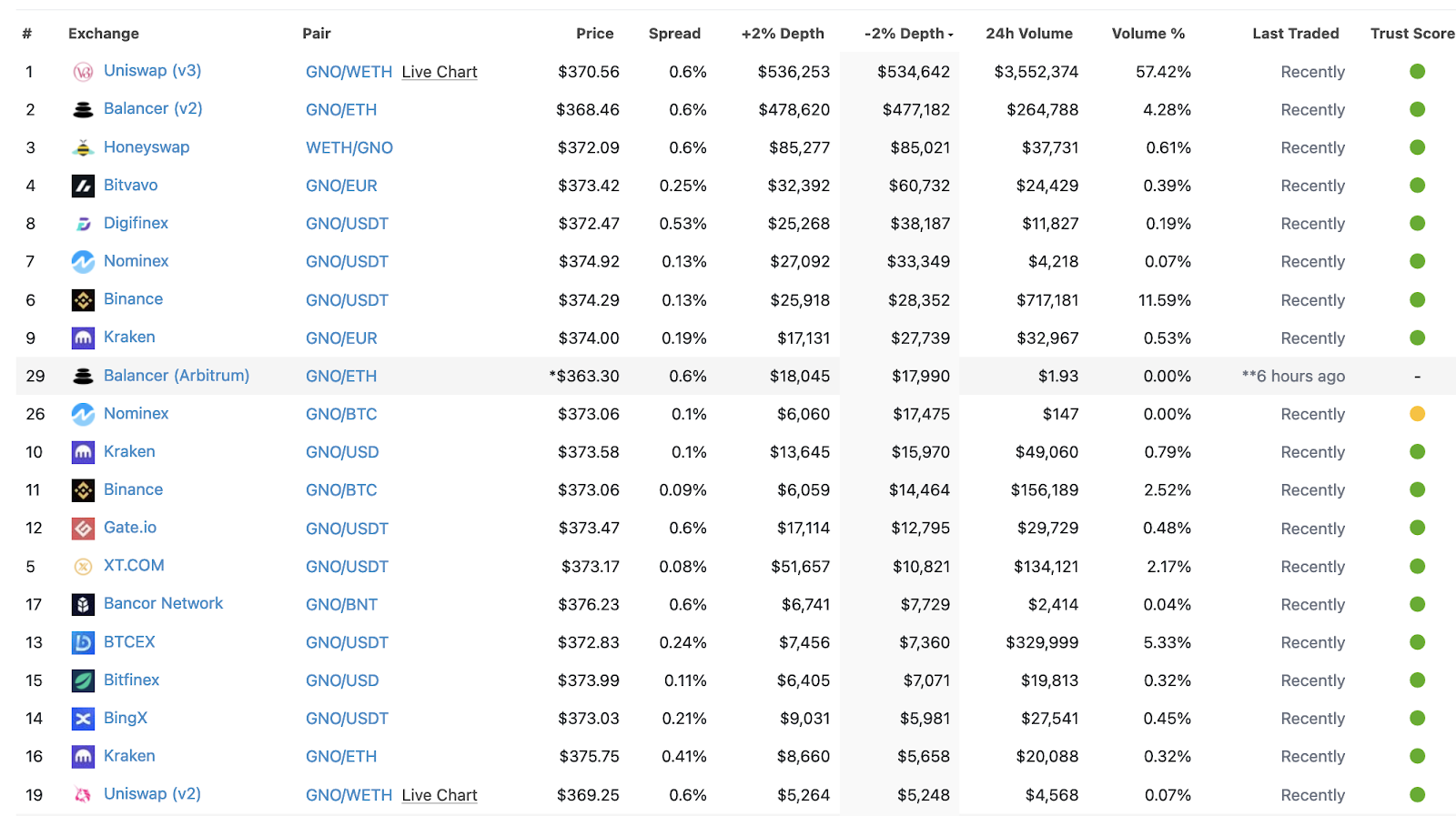This screenshot has width=1456, height=816.
Task: Click Nominex logo in GNO/BTC row
Action: point(83,415)
